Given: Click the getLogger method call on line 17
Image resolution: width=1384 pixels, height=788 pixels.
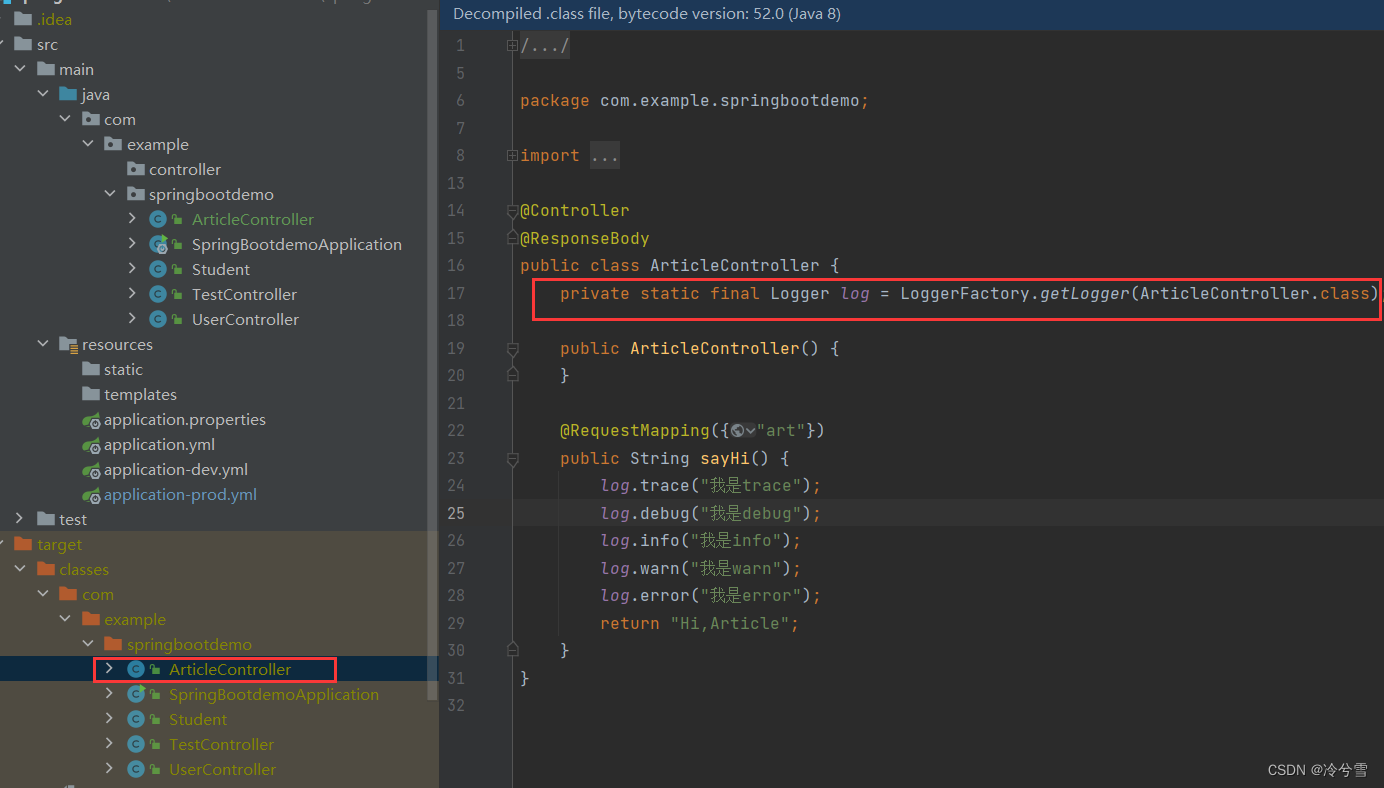Looking at the screenshot, I should (x=1084, y=293).
